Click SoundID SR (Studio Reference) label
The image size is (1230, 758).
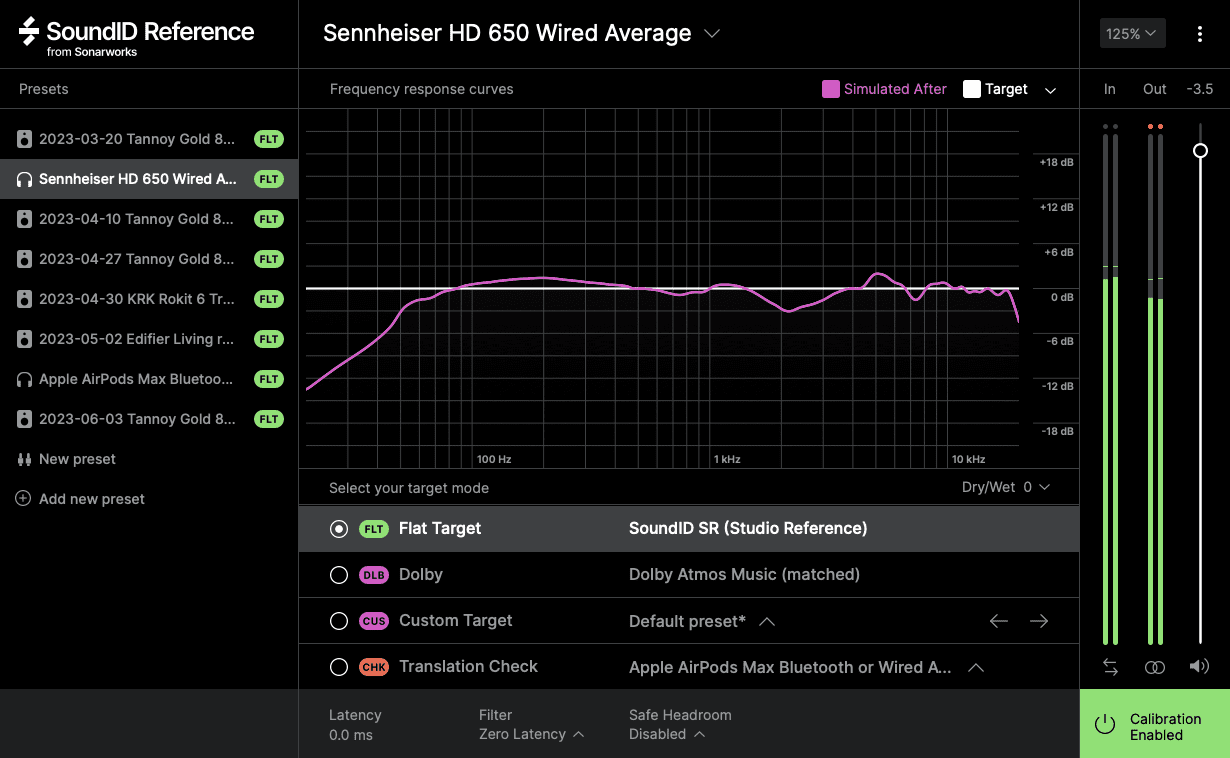(x=748, y=528)
